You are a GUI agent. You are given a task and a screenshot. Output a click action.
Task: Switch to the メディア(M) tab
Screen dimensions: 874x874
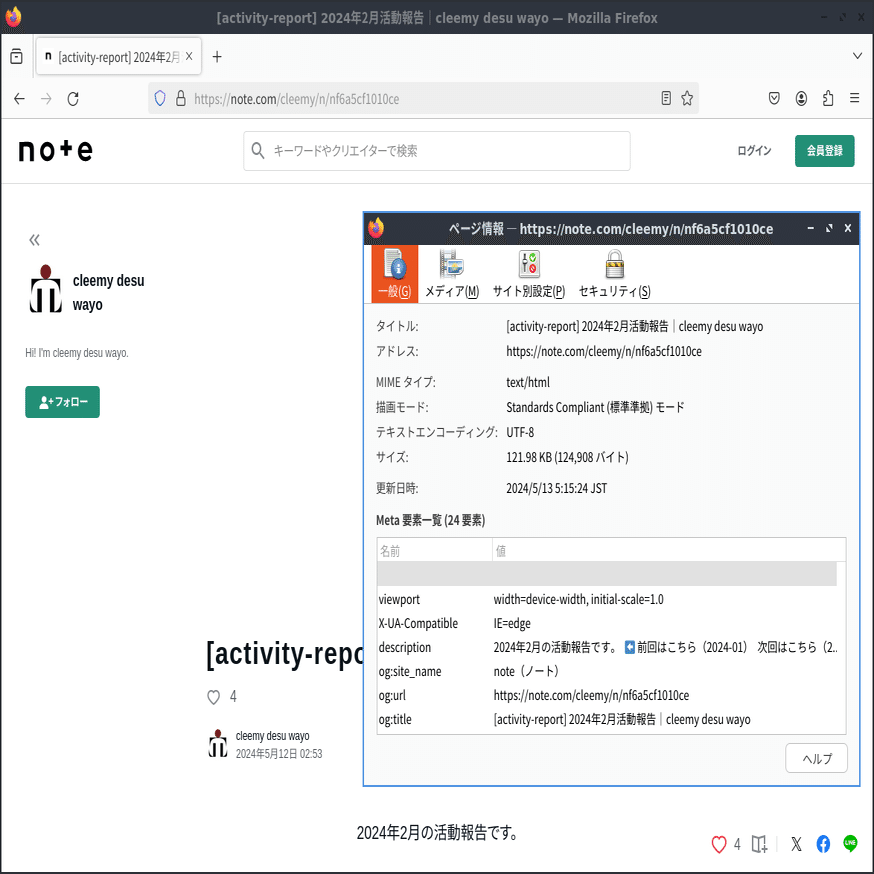coord(451,274)
